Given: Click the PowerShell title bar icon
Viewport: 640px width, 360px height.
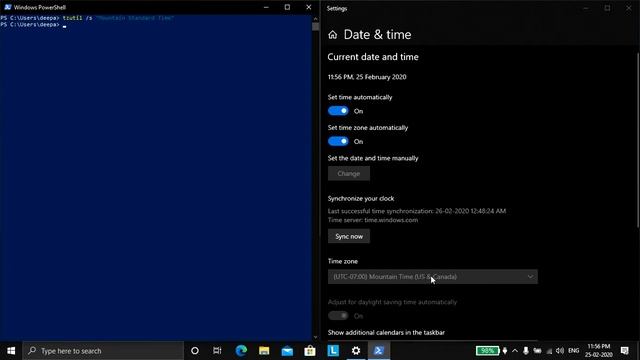Looking at the screenshot, I should (8, 7).
